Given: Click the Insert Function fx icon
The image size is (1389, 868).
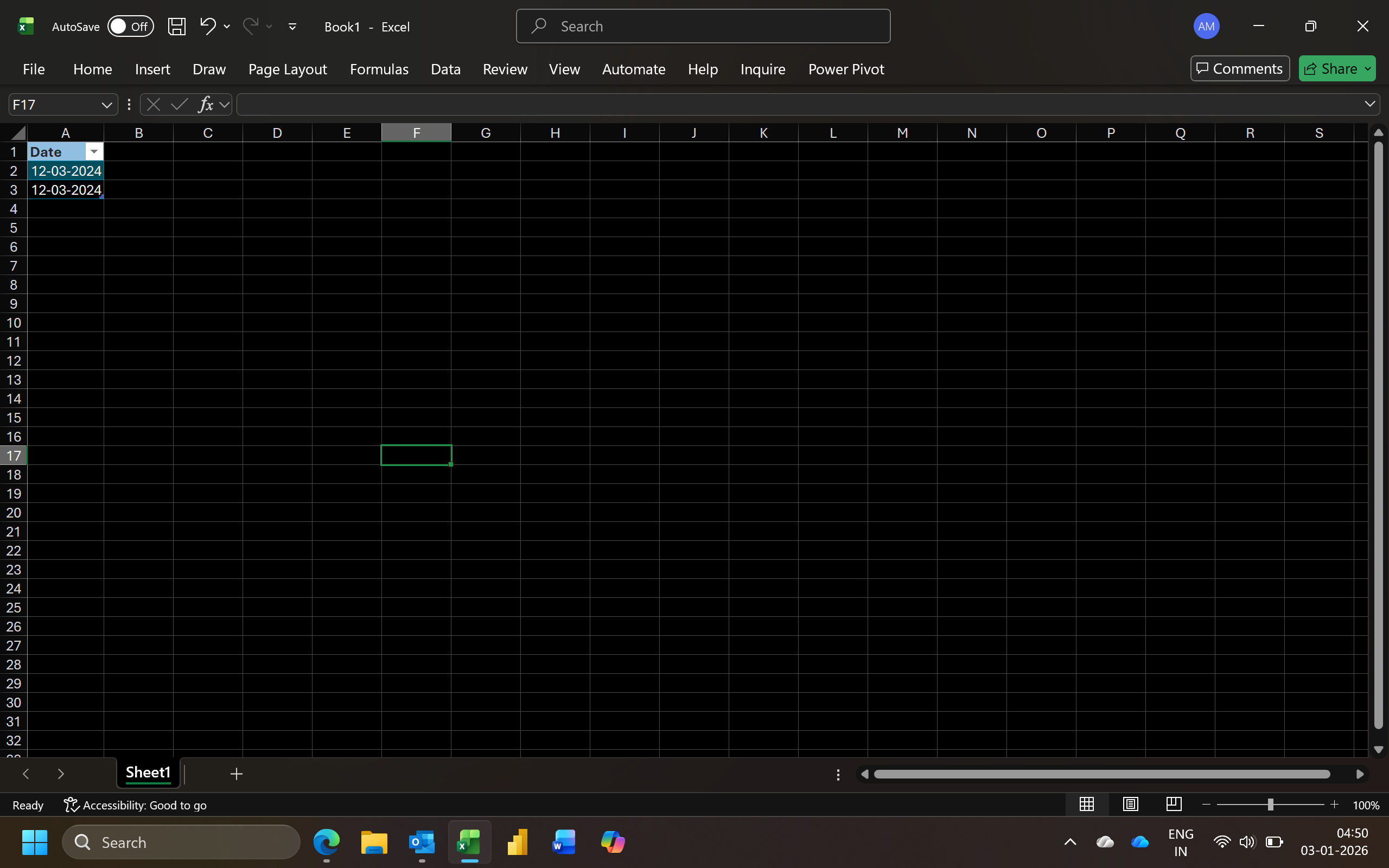Looking at the screenshot, I should (x=206, y=105).
